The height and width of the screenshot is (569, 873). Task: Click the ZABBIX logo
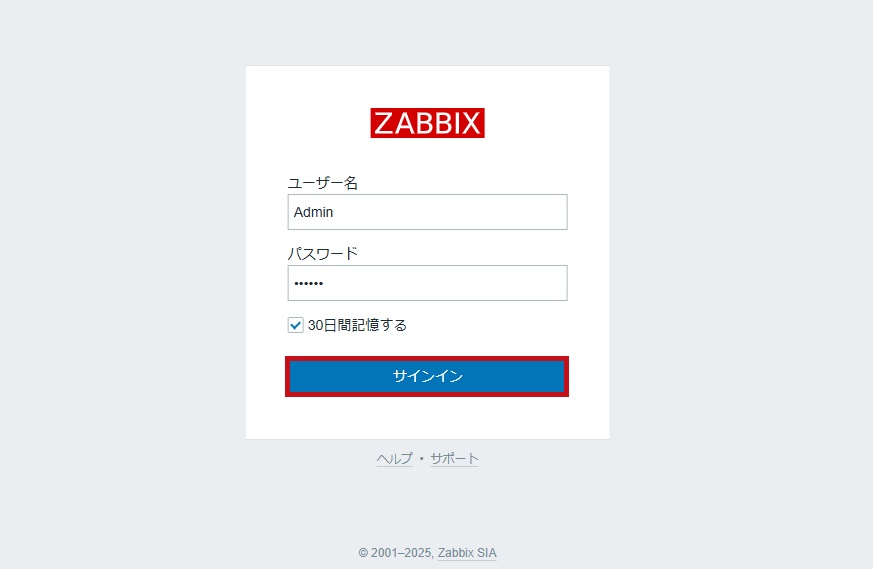coord(427,123)
